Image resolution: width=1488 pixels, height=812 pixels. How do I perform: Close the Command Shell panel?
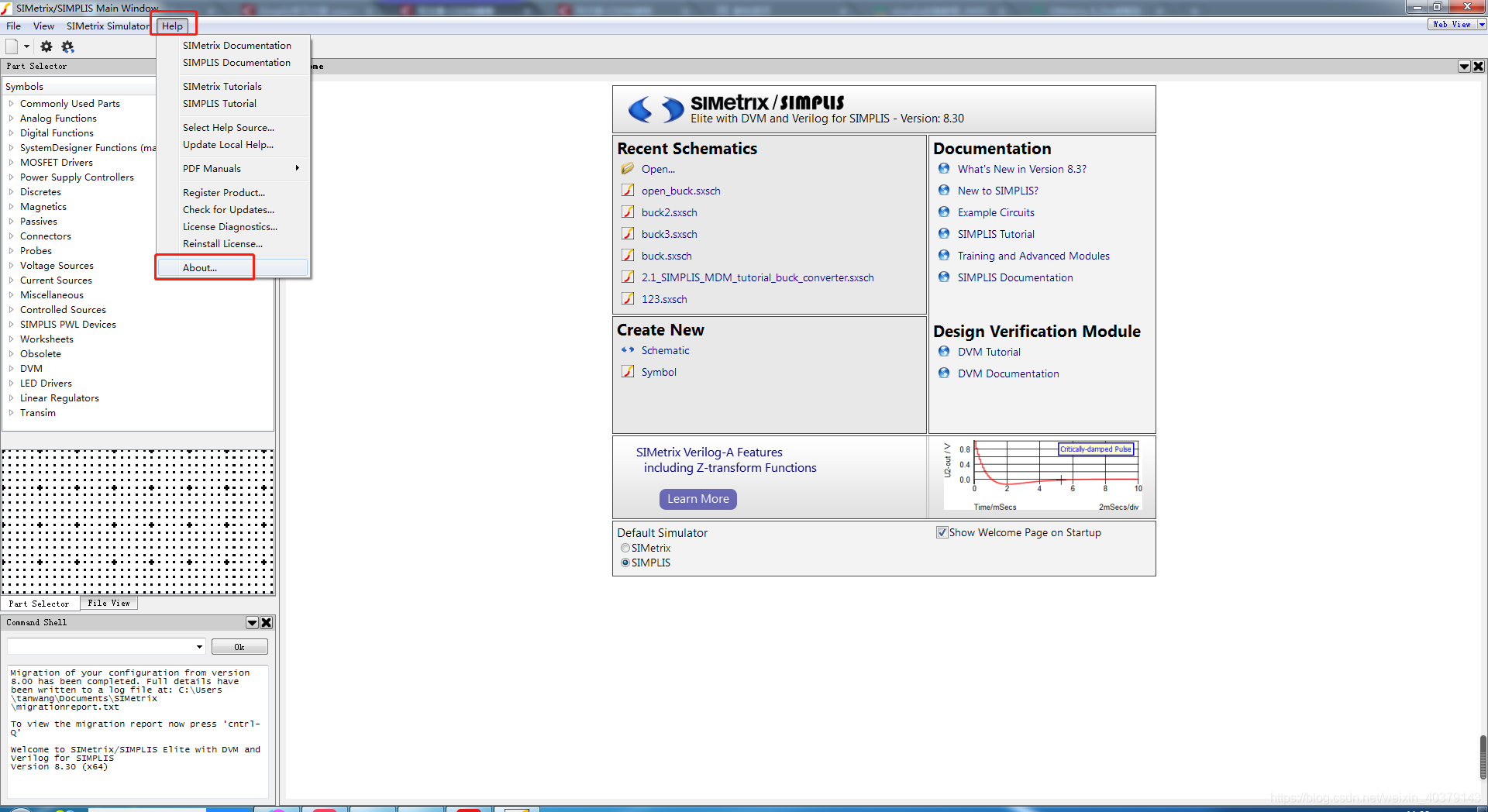coord(267,623)
